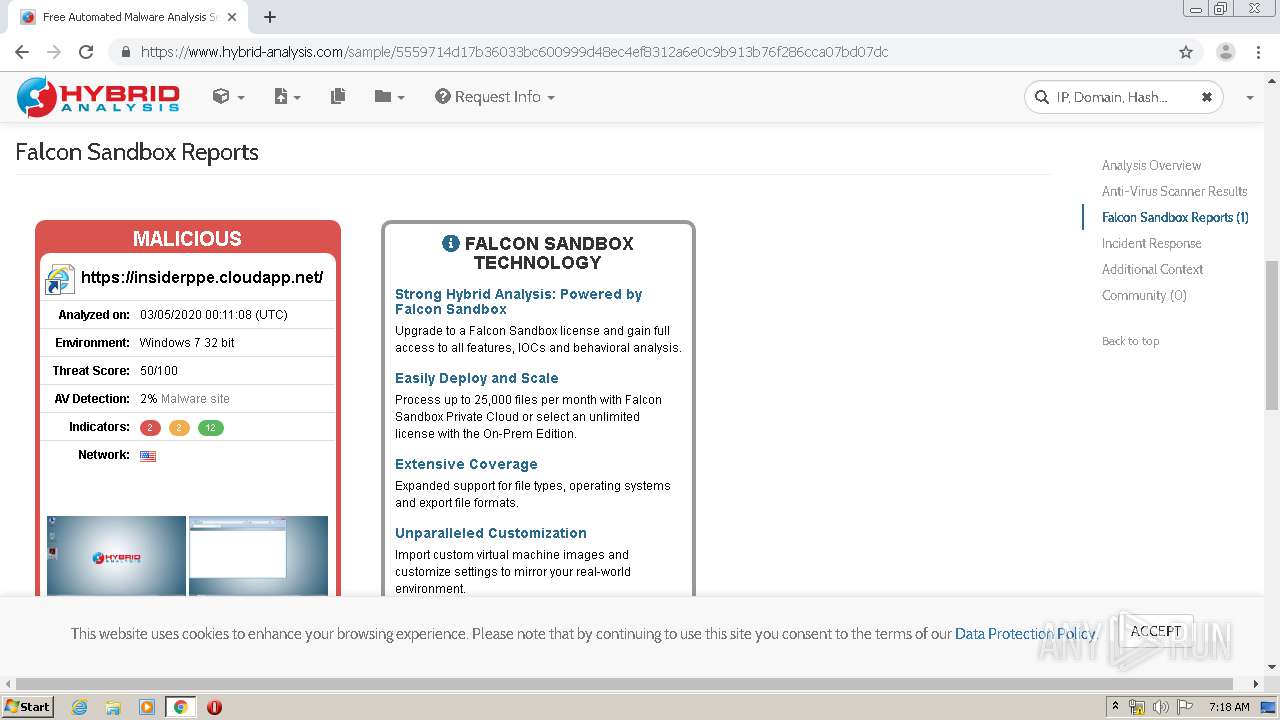Open a new browser tab
Screen dimensions: 1280x720
(270, 17)
